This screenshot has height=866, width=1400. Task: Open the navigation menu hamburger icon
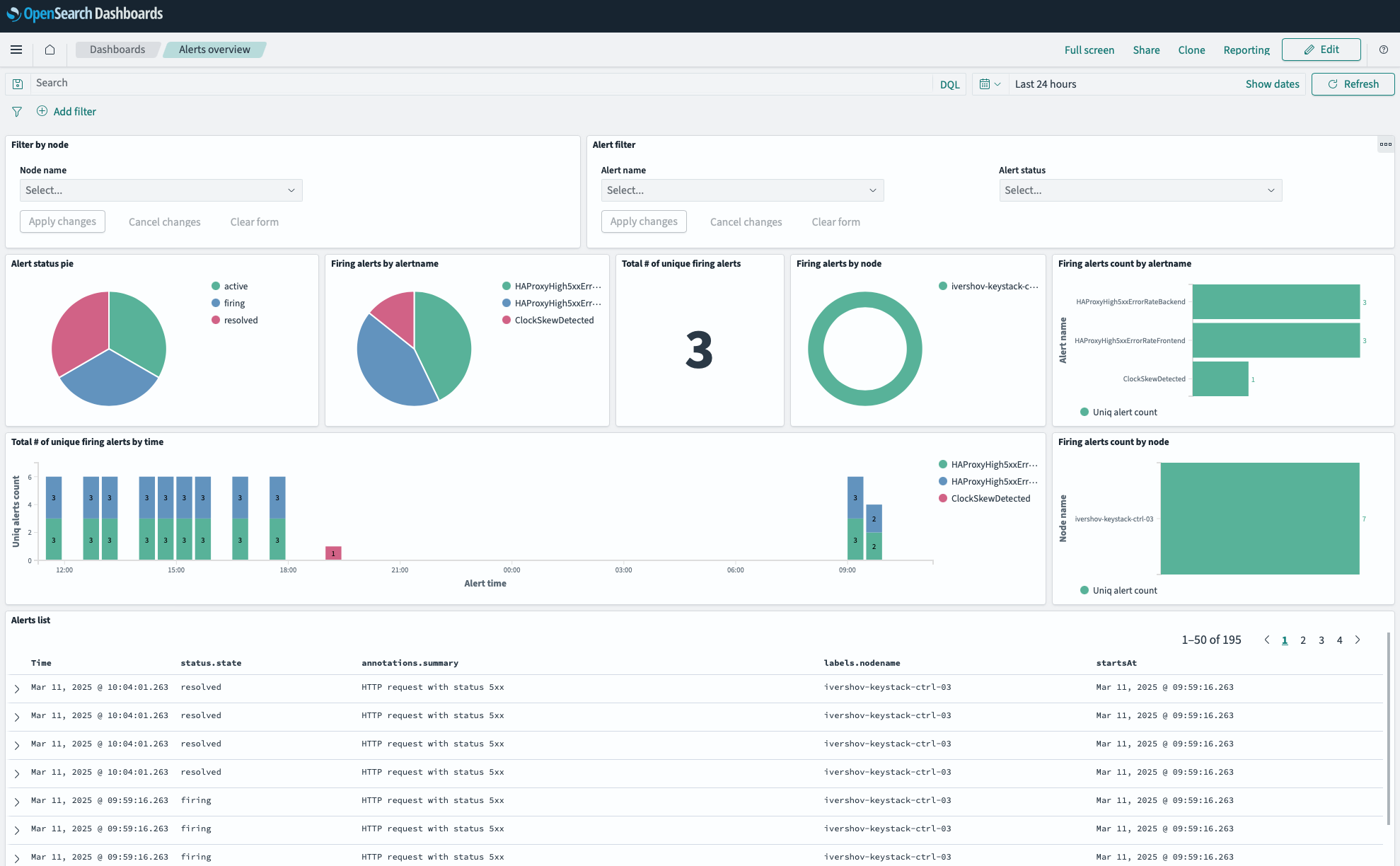click(16, 50)
